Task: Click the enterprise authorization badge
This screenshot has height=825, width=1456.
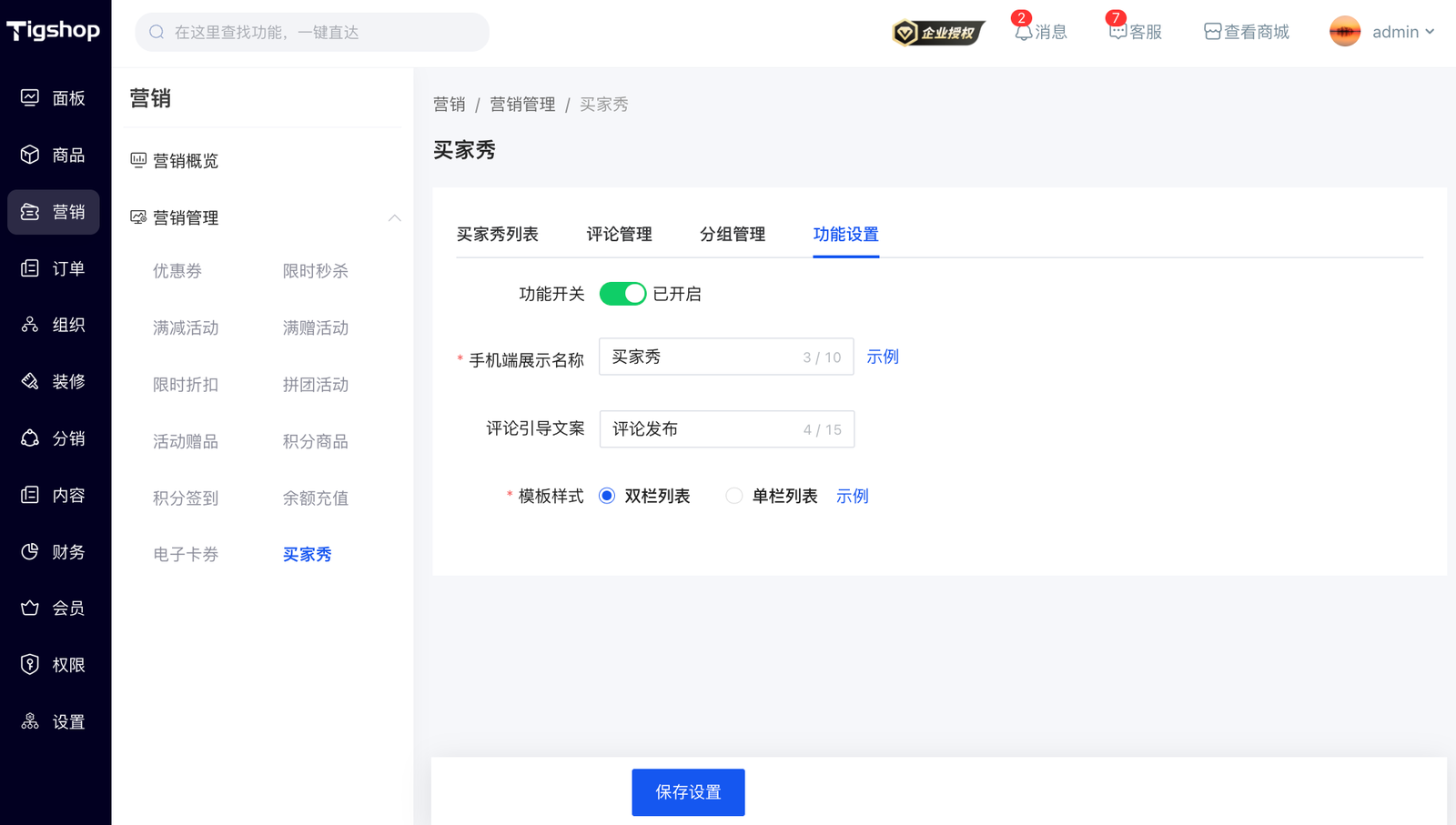Action: click(x=938, y=33)
